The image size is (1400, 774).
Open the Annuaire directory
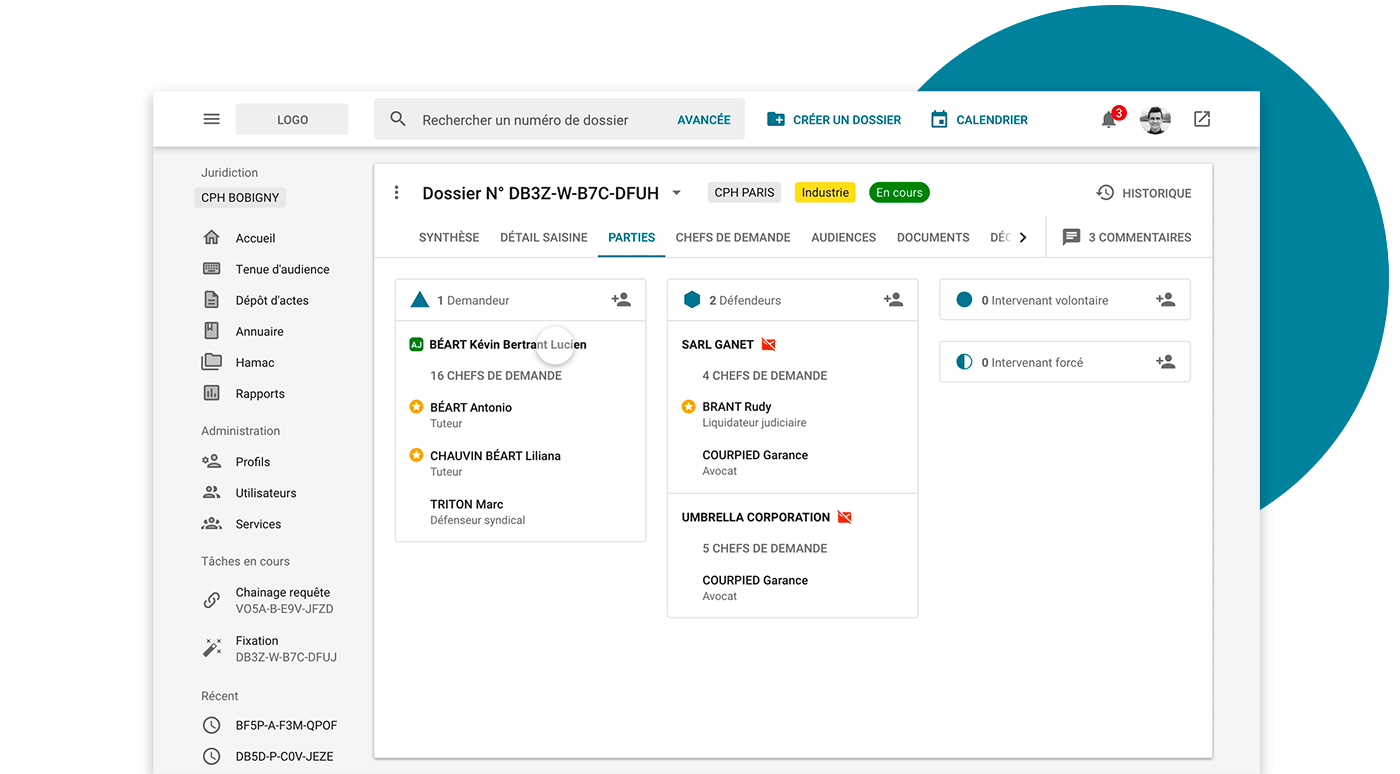(x=244, y=331)
